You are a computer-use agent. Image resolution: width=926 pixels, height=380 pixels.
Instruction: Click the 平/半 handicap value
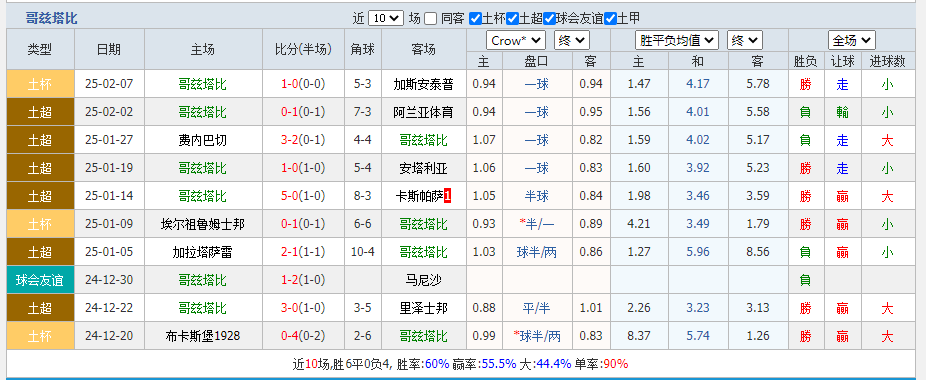(536, 308)
